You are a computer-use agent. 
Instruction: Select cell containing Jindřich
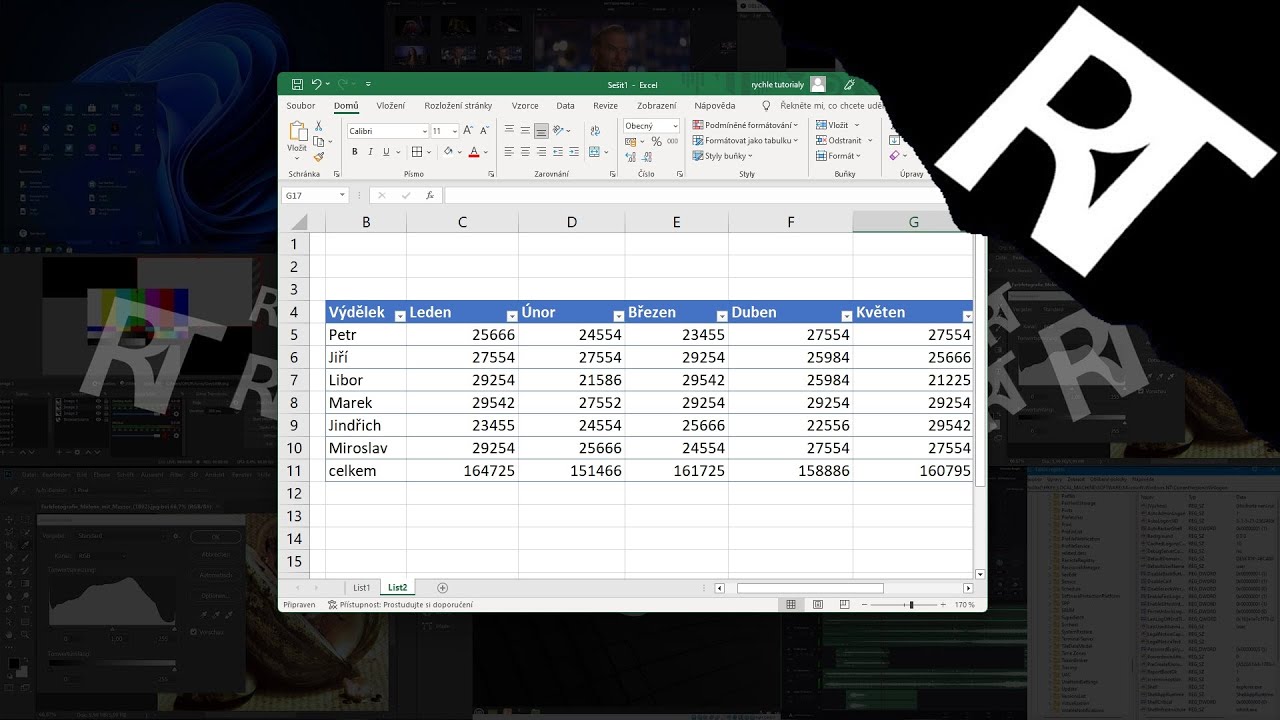[x=366, y=425]
